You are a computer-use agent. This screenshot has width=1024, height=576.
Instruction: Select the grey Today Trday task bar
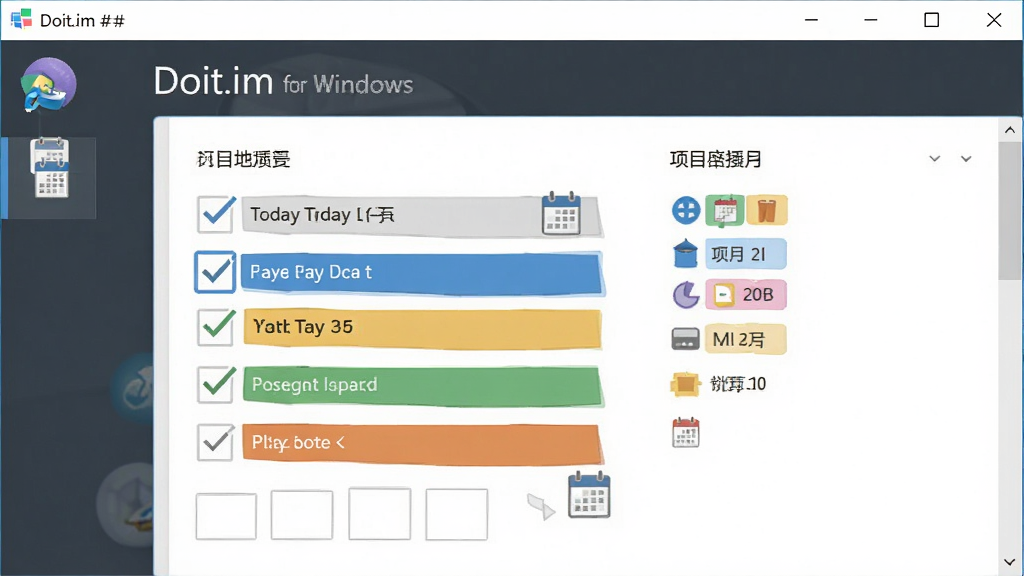pos(422,215)
